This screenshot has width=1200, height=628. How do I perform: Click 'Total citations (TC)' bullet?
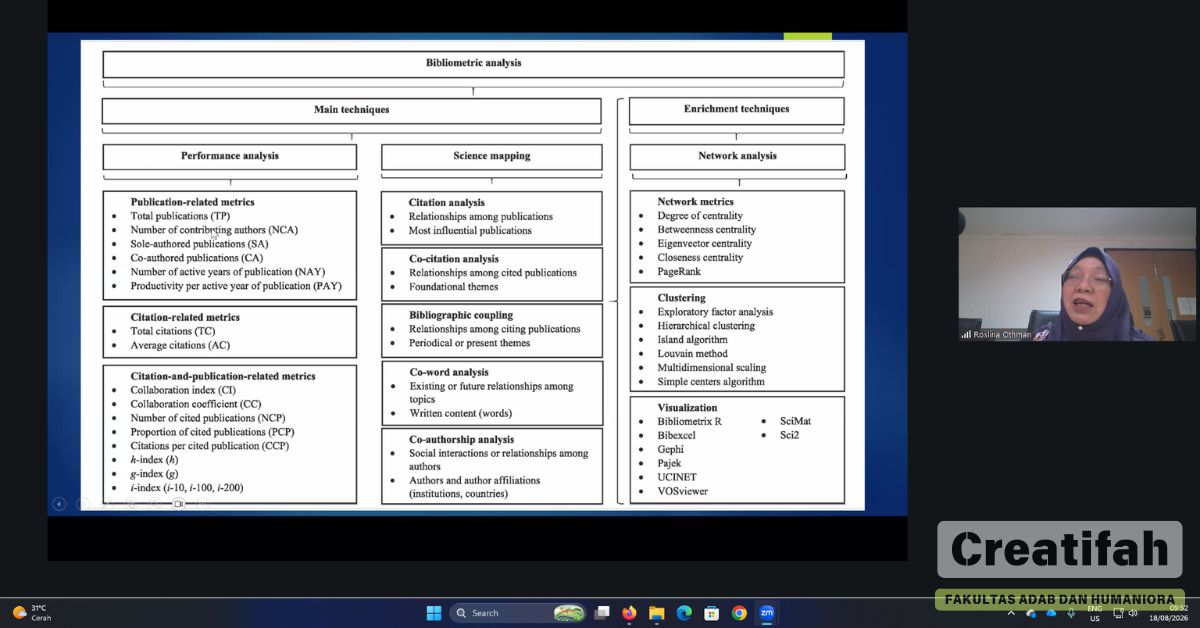tap(172, 331)
